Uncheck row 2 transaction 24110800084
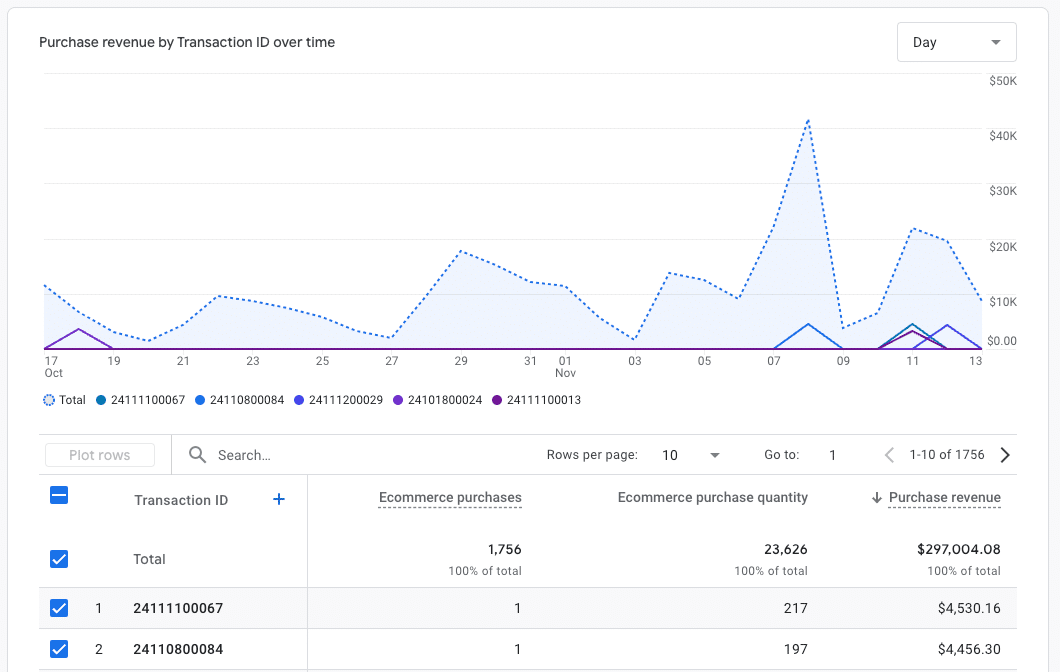Screen dimensions: 1060x672 58,649
